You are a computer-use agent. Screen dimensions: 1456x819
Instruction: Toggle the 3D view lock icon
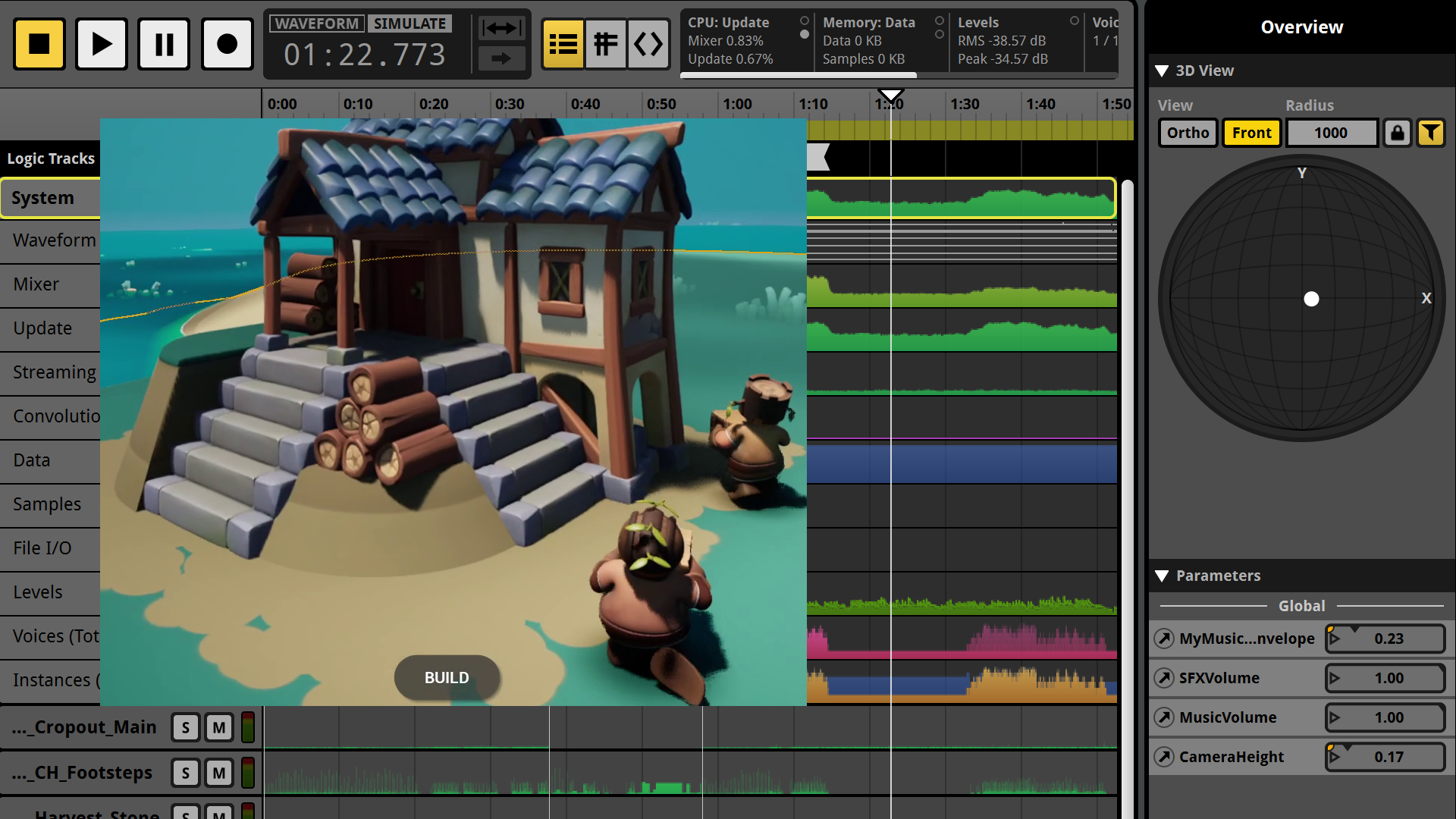1397,133
